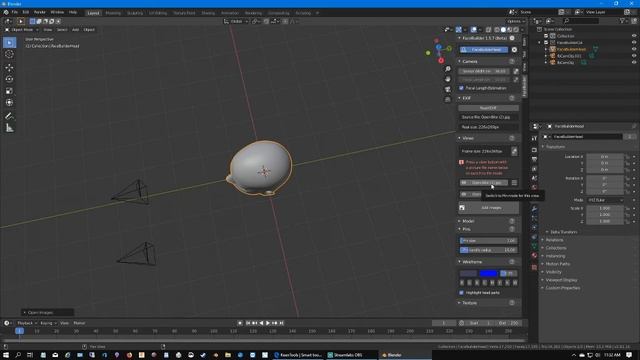Click the Location X input field

coord(605,157)
